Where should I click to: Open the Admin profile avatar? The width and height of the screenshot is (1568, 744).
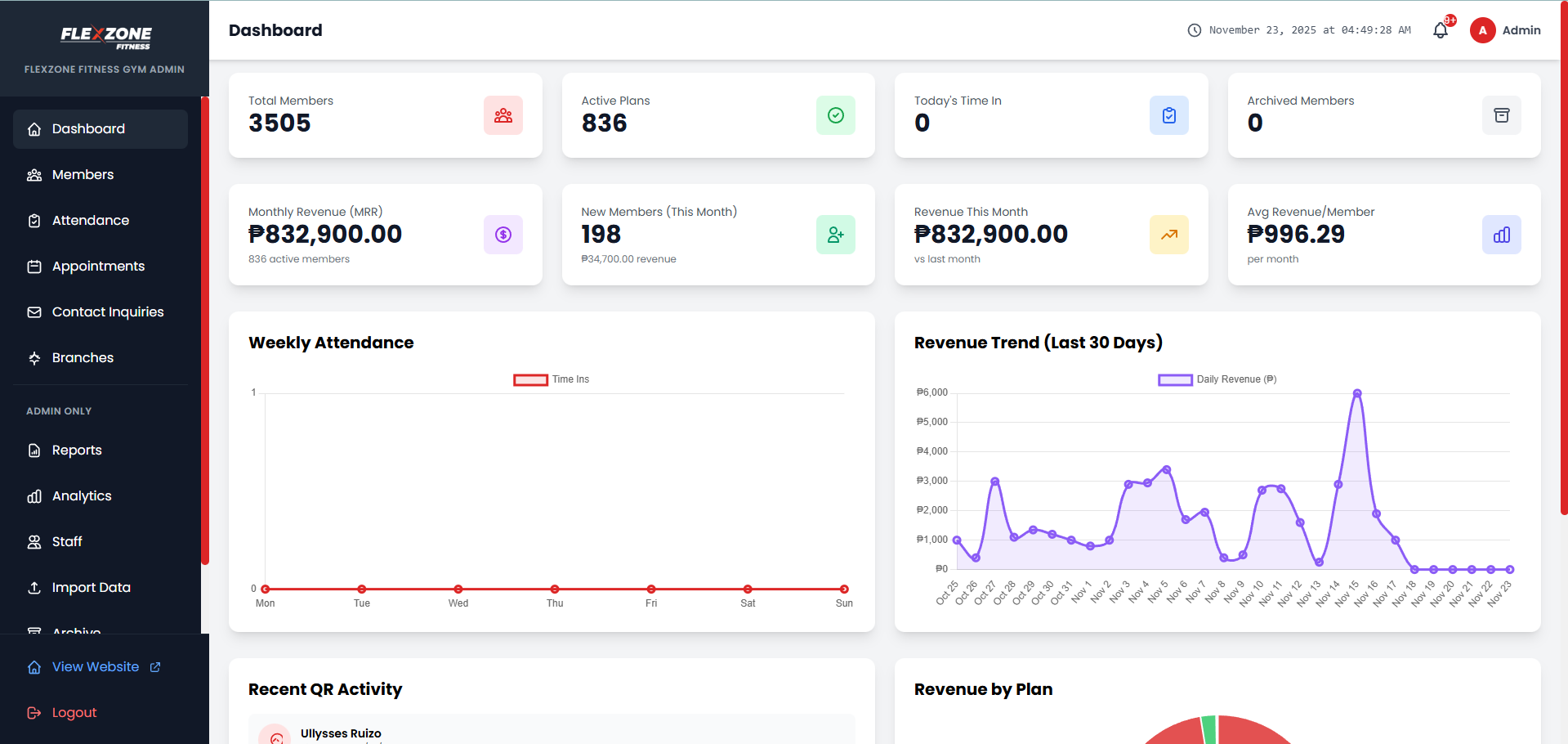coord(1482,30)
